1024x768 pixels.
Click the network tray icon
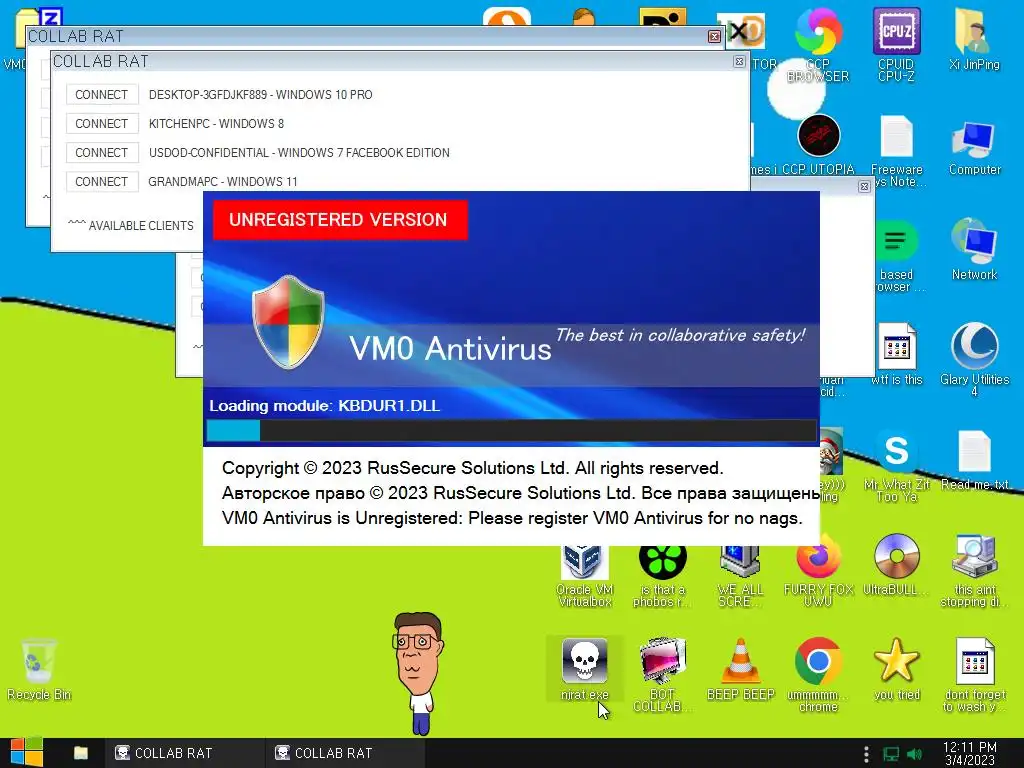891,754
